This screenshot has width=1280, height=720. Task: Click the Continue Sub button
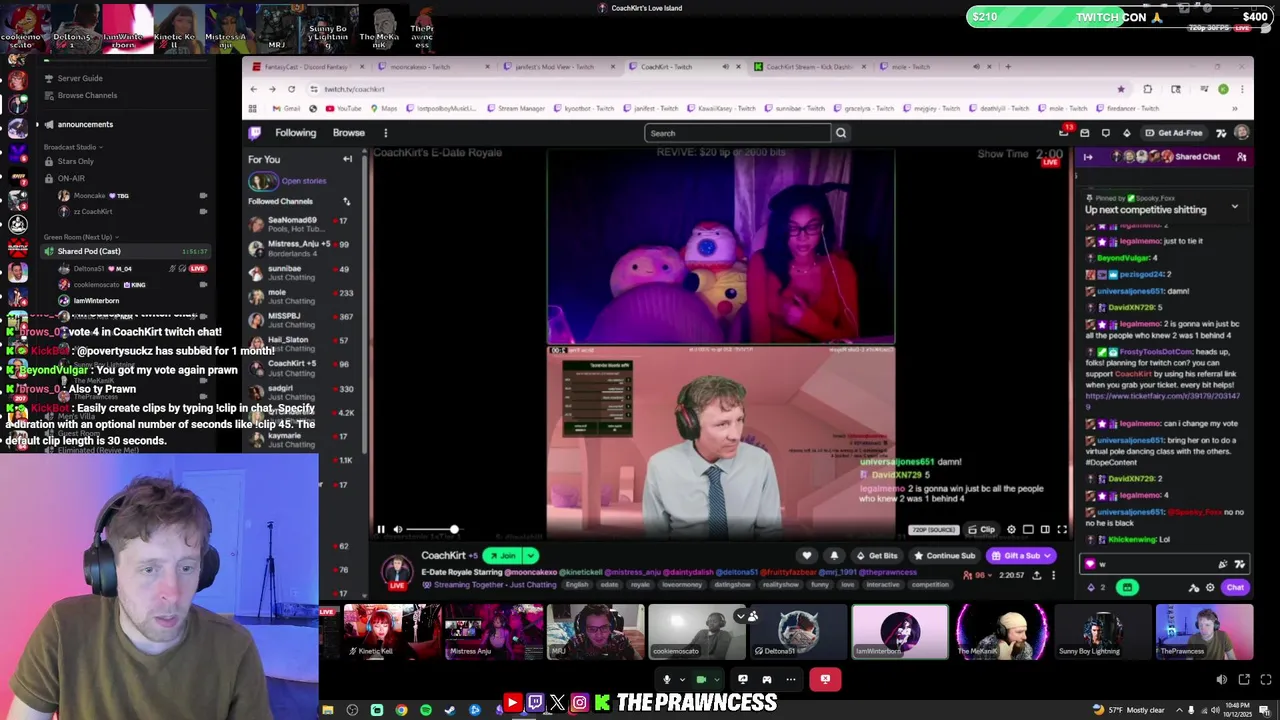pyautogui.click(x=944, y=556)
